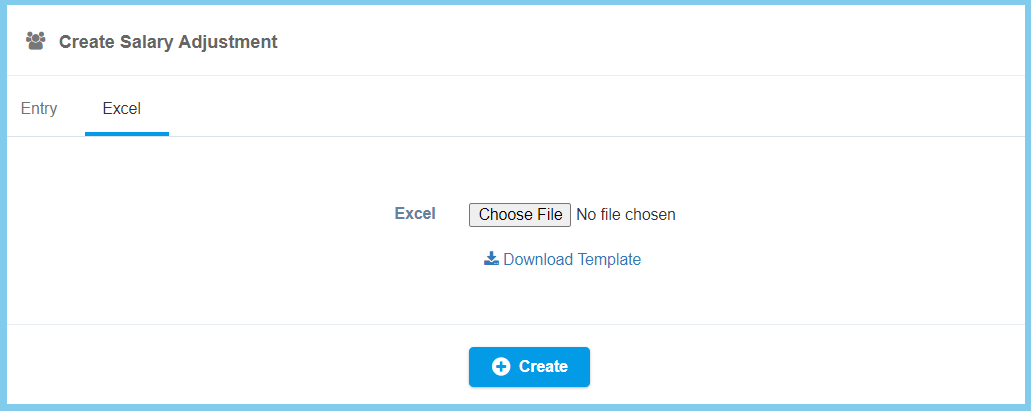Click the tray arrow icon for template download
1031x411 pixels.
pos(491,259)
